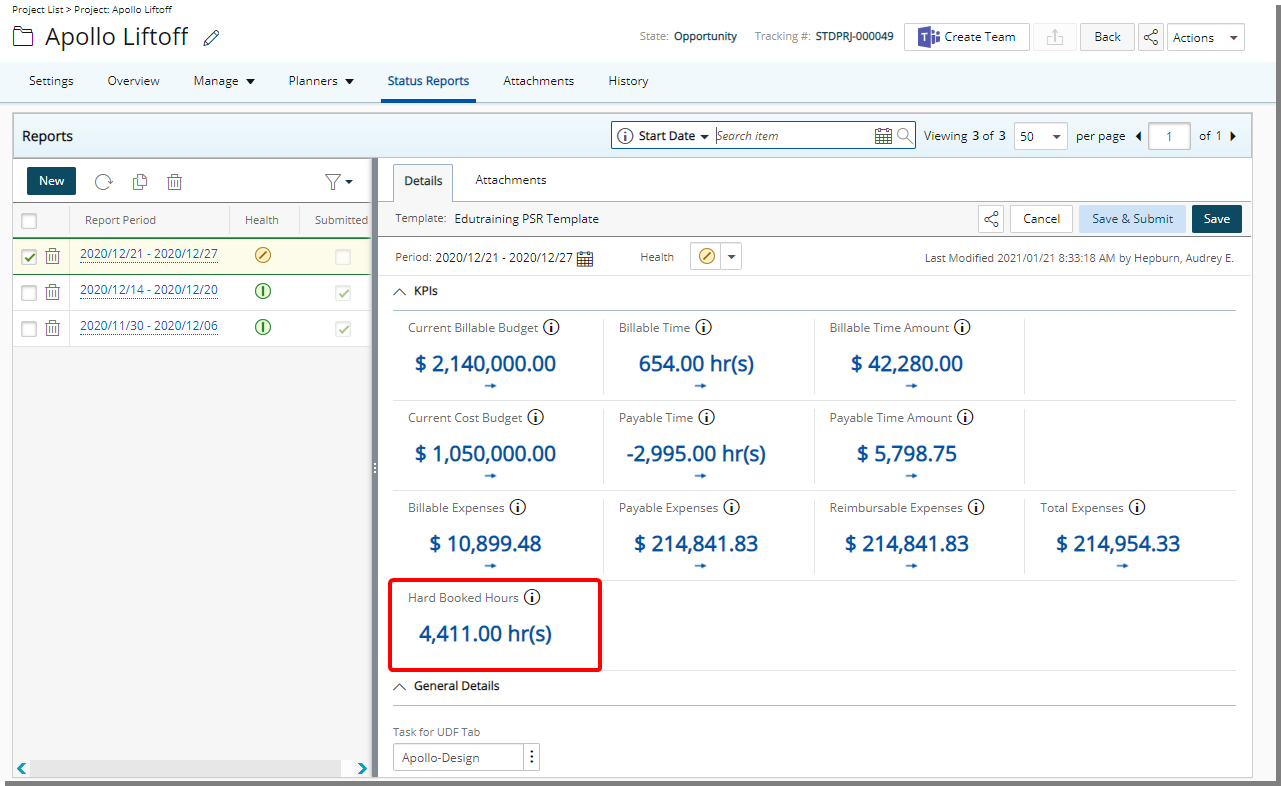Click trash icon in reports toolbar
The image size is (1281, 786).
click(x=174, y=182)
